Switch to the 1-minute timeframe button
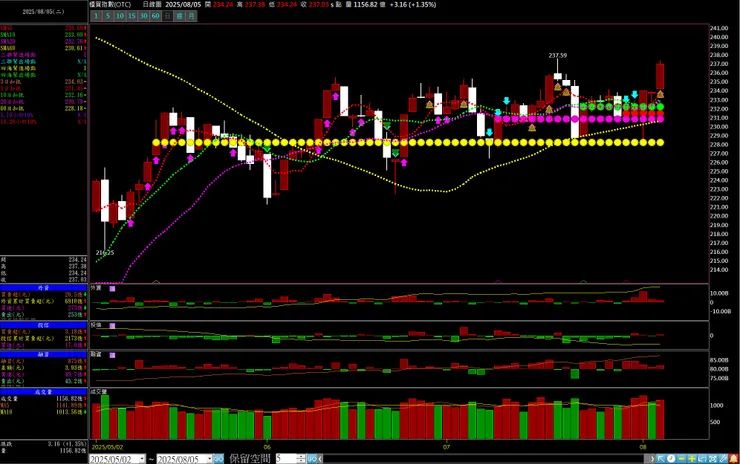Screen dimensions: 740x464 coord(96,16)
